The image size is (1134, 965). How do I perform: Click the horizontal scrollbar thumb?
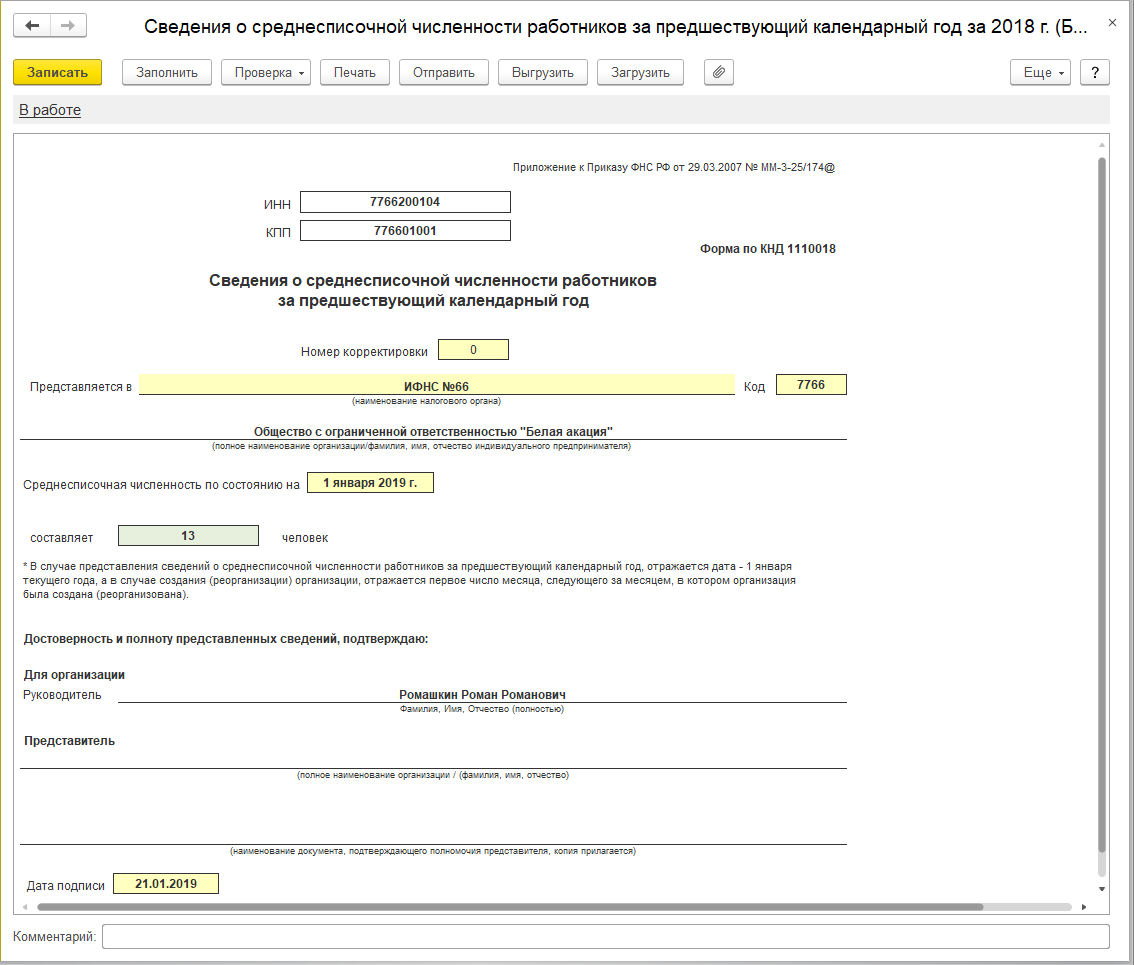(x=510, y=906)
